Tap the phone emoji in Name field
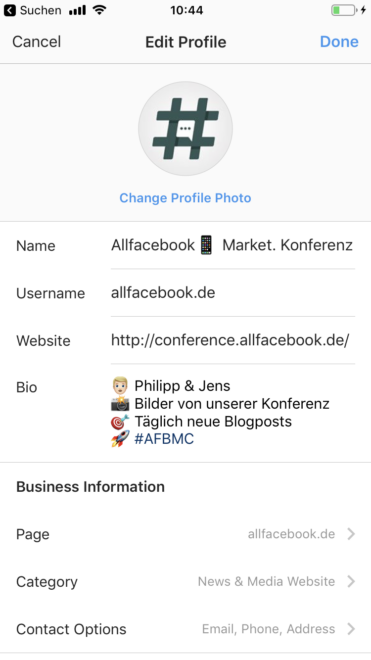Viewport: 371px width, 660px height. tap(206, 245)
